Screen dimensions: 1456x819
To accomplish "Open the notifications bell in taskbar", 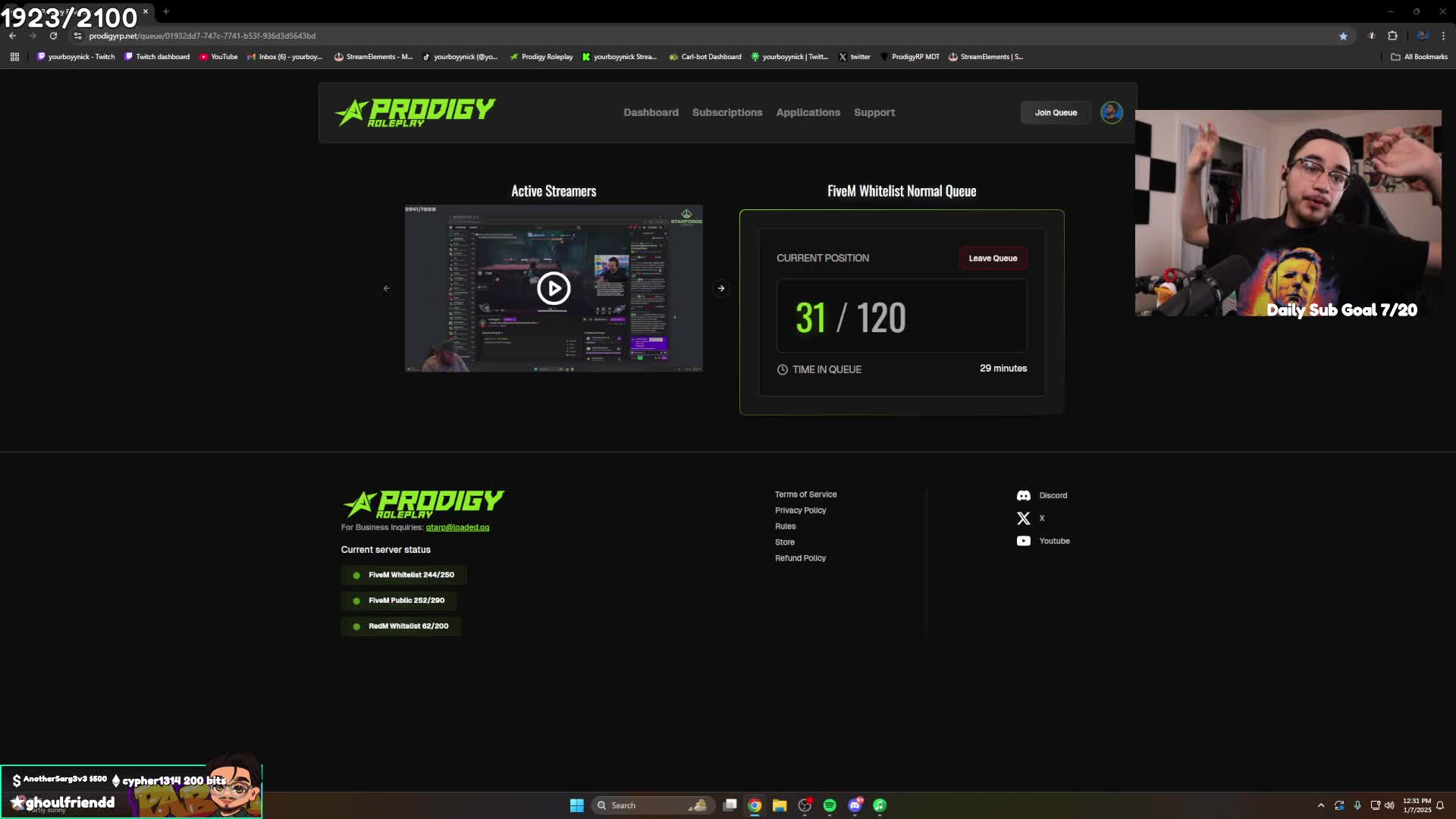I will coord(1440,805).
